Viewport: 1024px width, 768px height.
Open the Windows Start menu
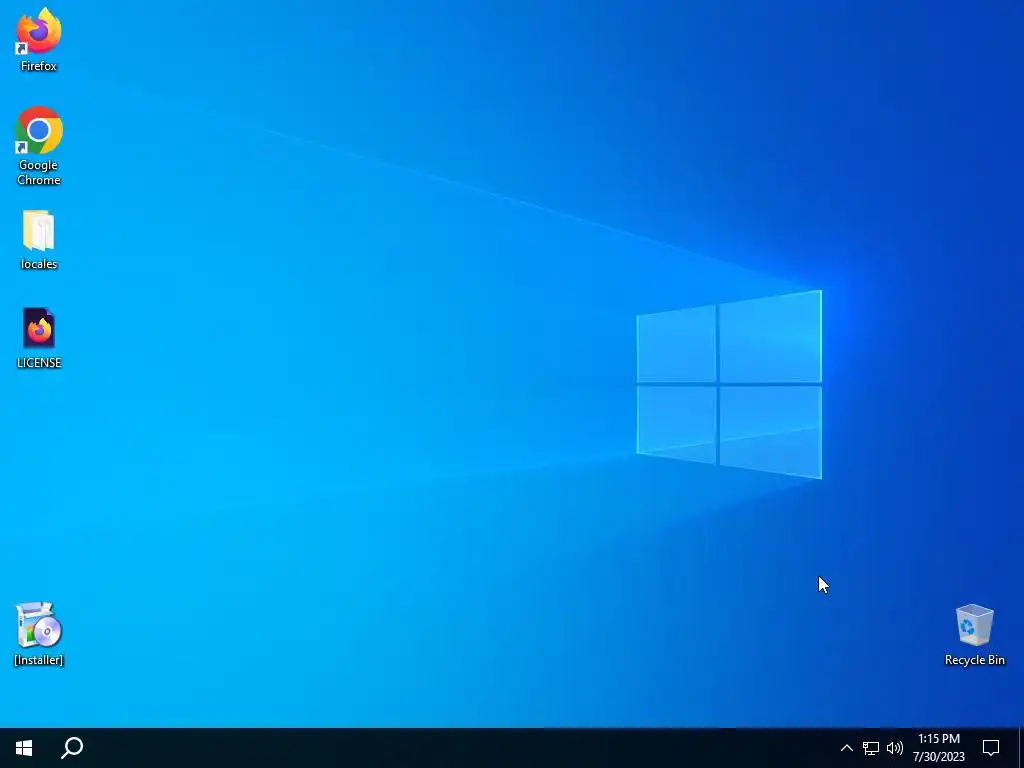[x=24, y=748]
